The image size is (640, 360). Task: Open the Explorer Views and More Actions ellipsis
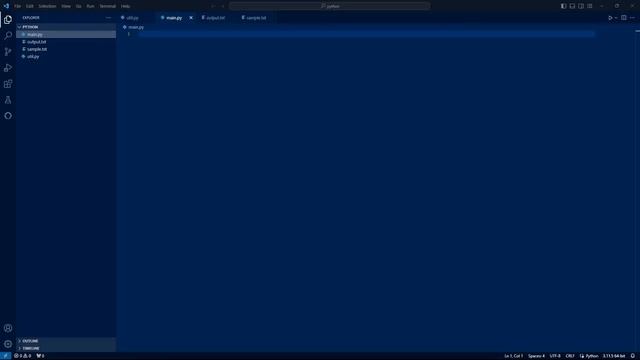pos(108,18)
